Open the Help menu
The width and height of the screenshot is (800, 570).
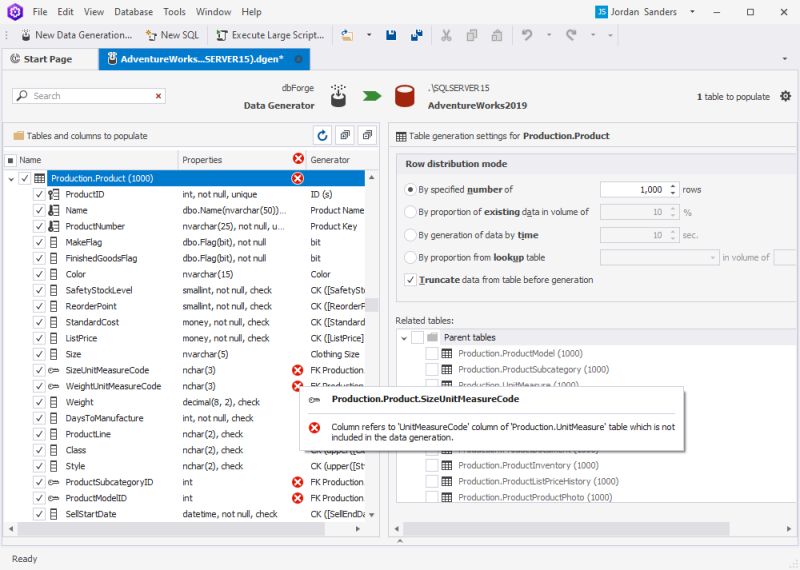click(x=252, y=12)
